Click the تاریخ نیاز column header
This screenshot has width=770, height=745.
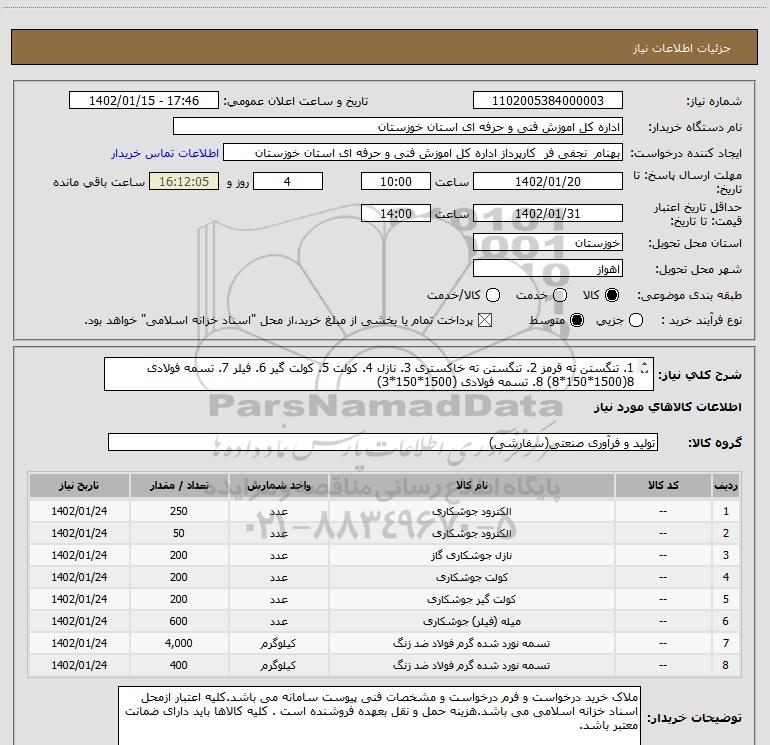79,485
